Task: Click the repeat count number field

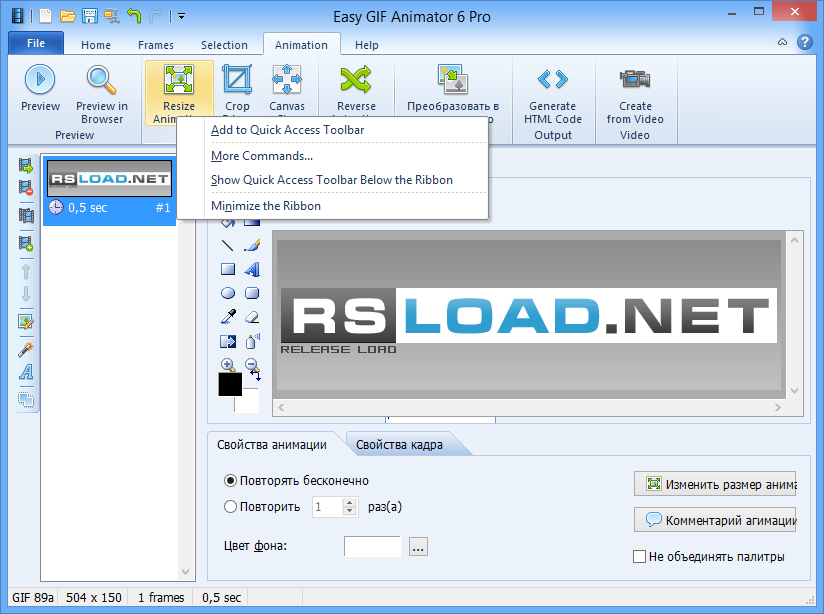Action: [327, 507]
